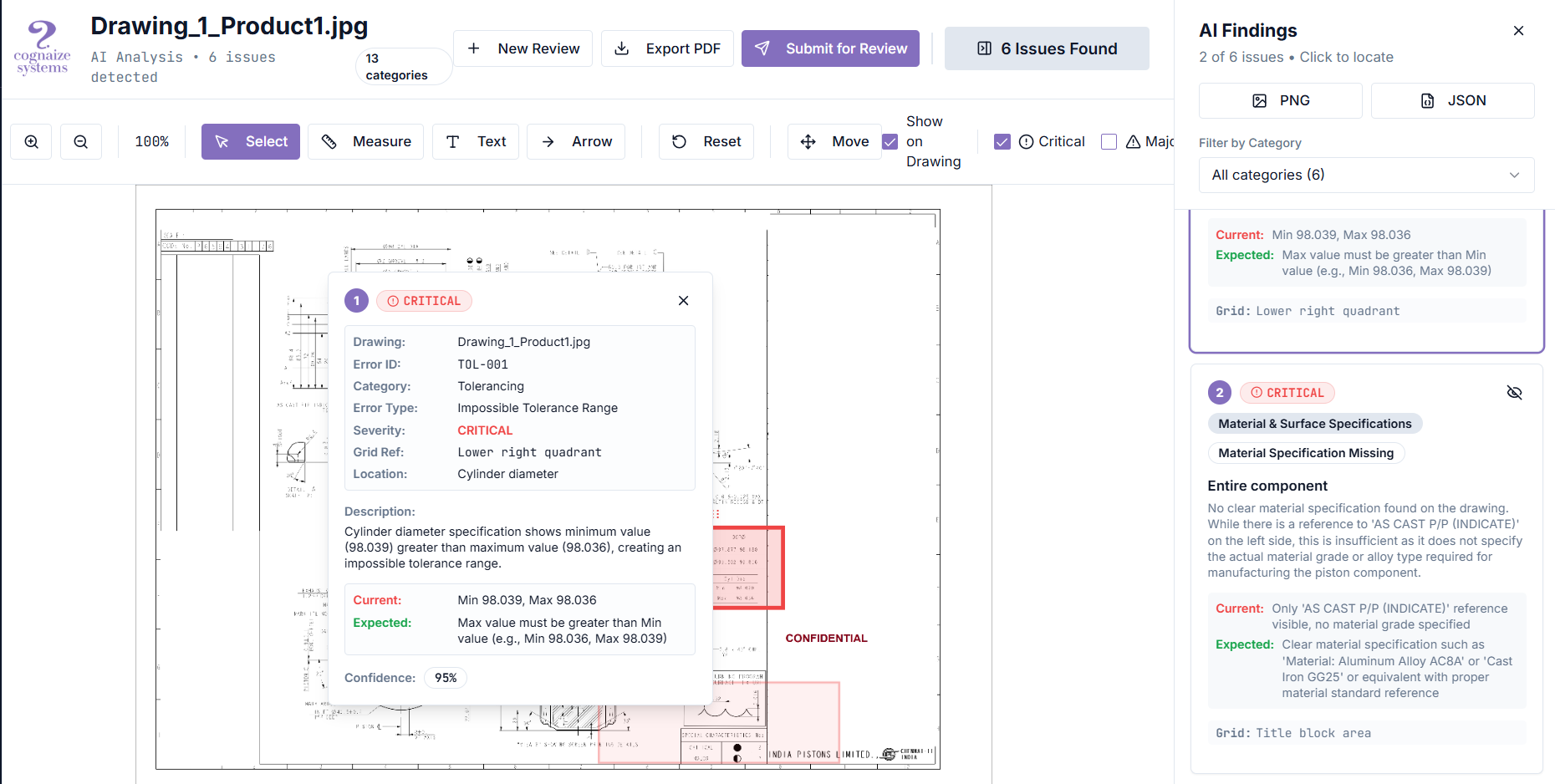
Task: Switch to the Measure tool
Action: coord(365,141)
